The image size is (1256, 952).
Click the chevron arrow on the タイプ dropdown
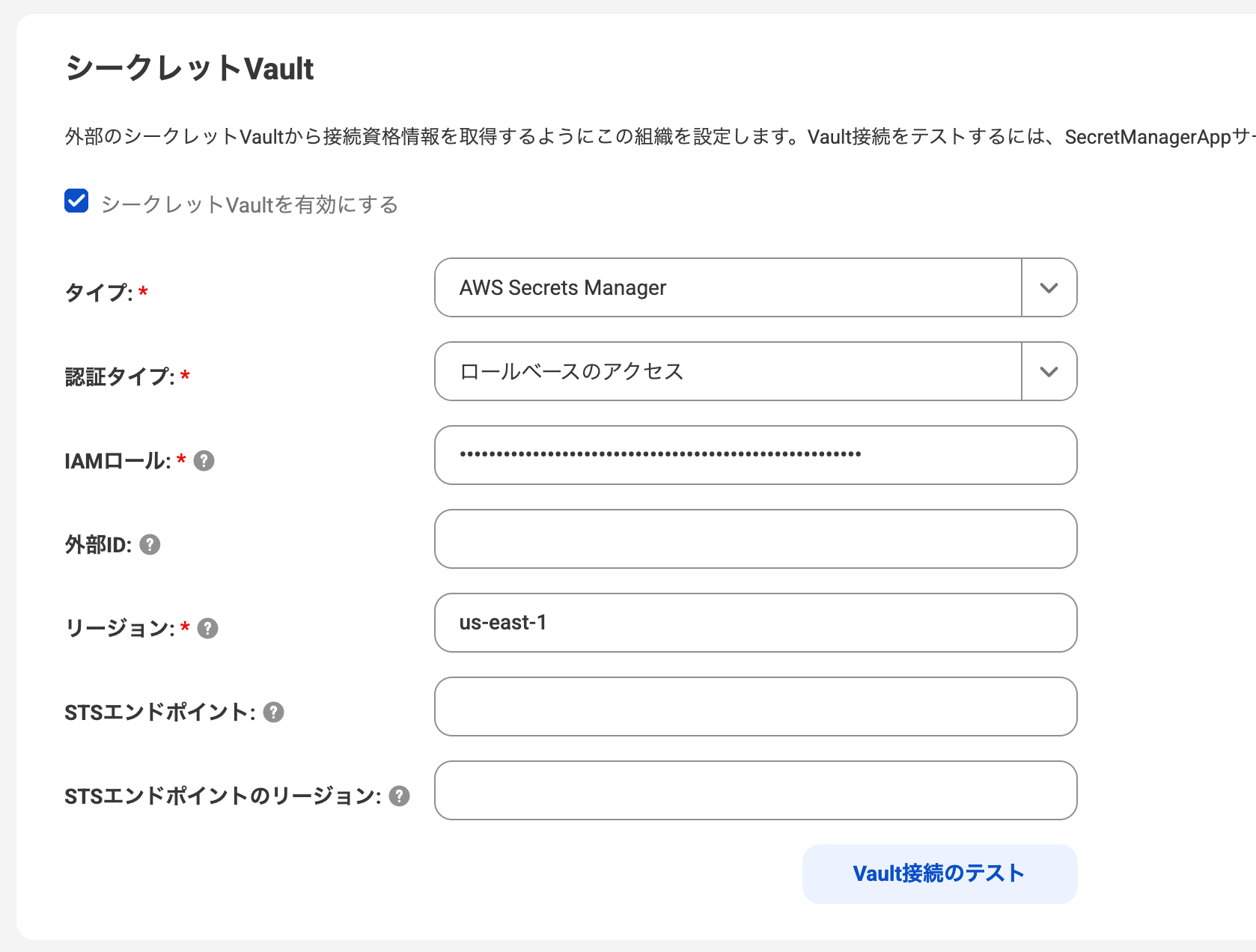1049,288
